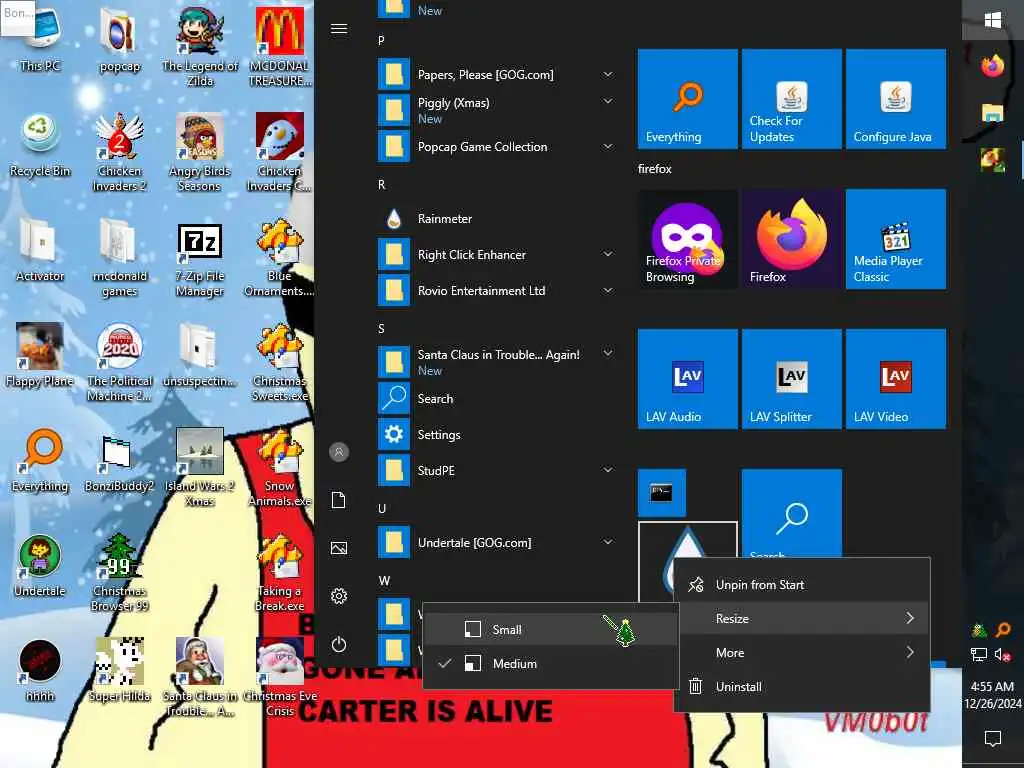Image resolution: width=1024 pixels, height=768 pixels.
Task: Open Island Wars 2 Xmas desktop icon
Action: click(x=199, y=468)
